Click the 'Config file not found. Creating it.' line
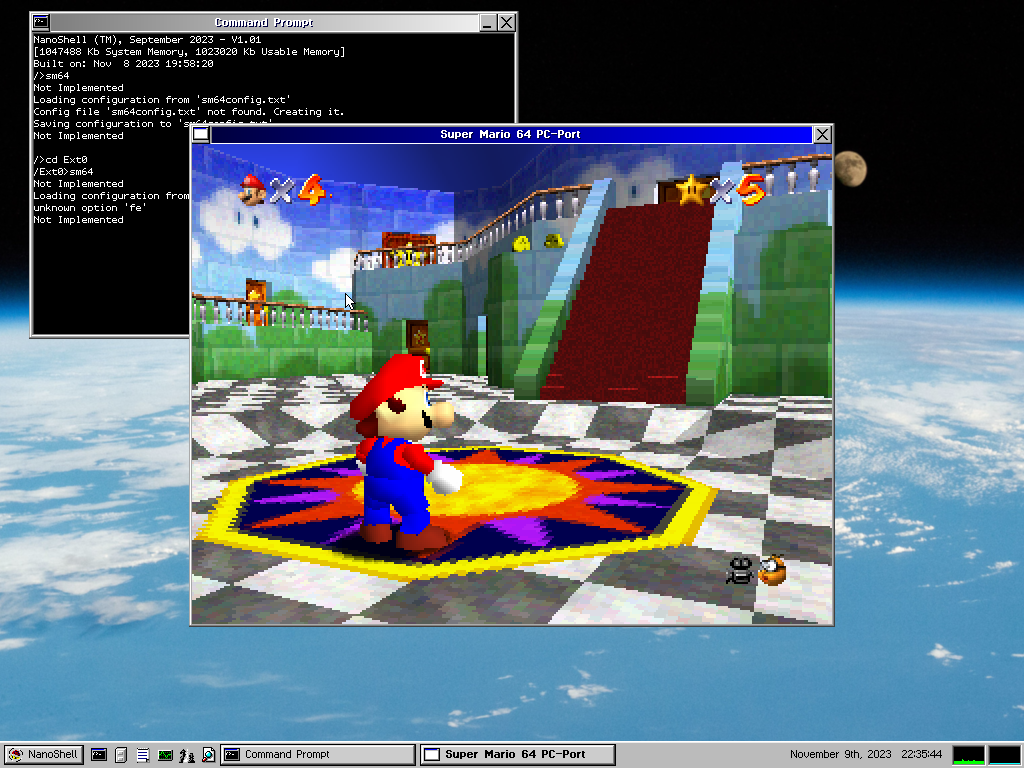The image size is (1024, 768). click(x=189, y=112)
